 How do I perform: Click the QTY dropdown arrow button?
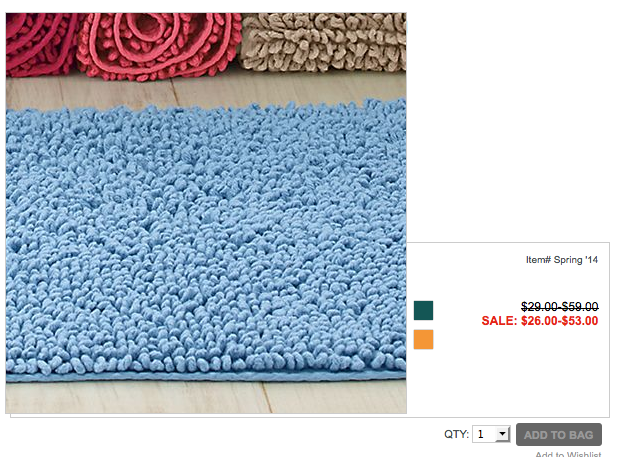(502, 434)
